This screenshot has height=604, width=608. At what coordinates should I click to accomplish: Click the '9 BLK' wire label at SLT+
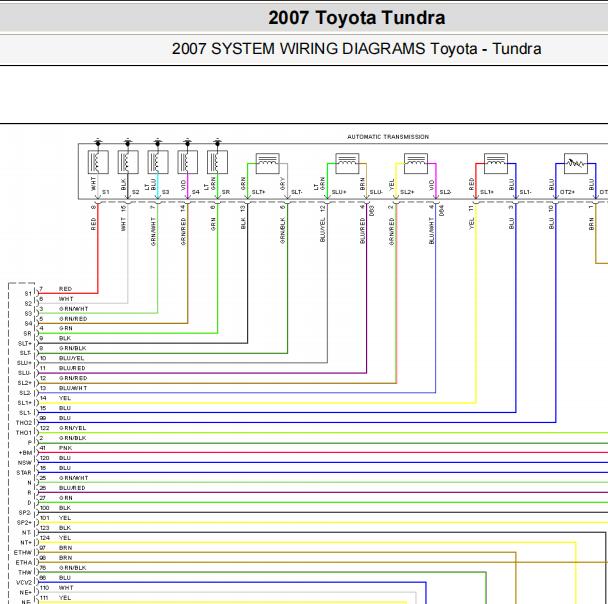pos(55,338)
